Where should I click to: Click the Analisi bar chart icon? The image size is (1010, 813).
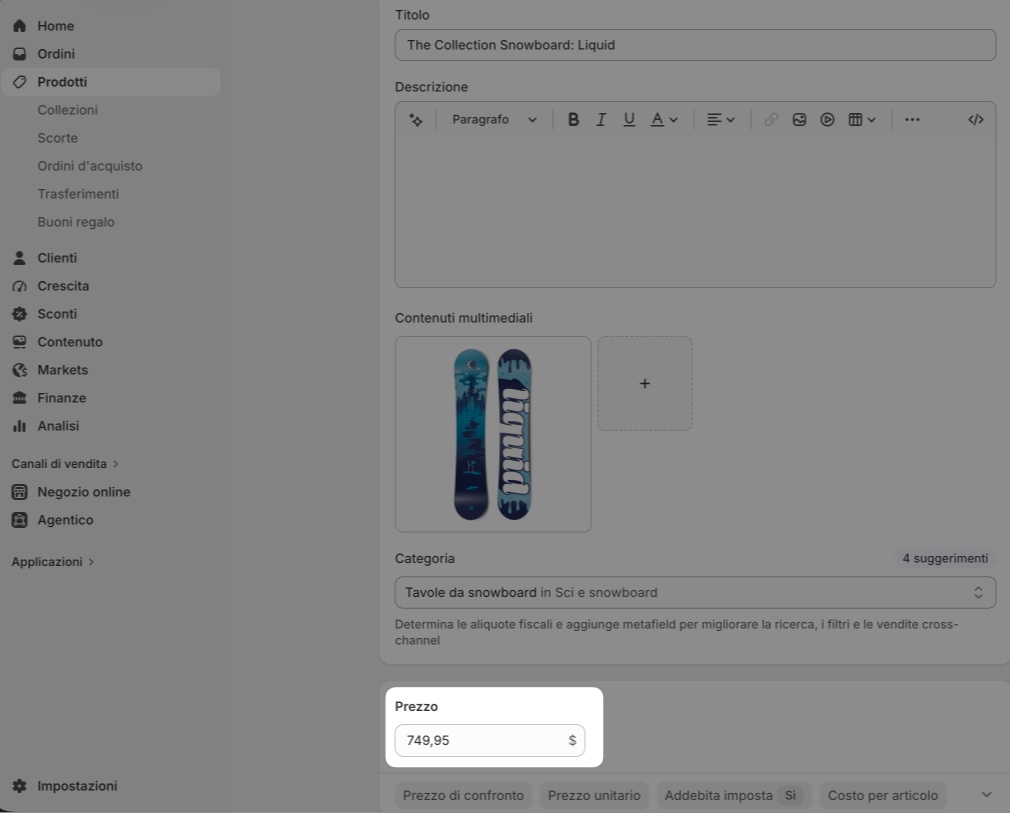coord(19,426)
